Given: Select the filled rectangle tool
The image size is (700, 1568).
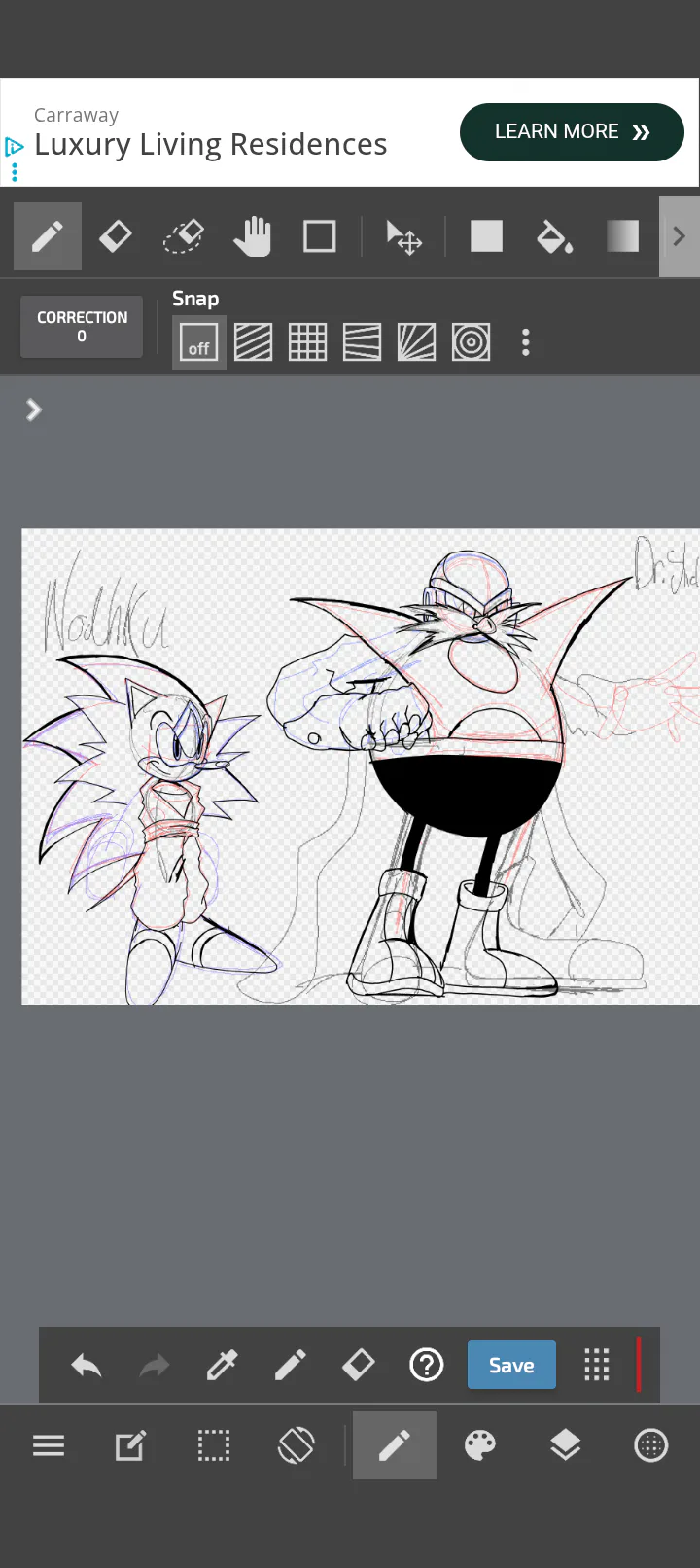Looking at the screenshot, I should click(x=486, y=236).
